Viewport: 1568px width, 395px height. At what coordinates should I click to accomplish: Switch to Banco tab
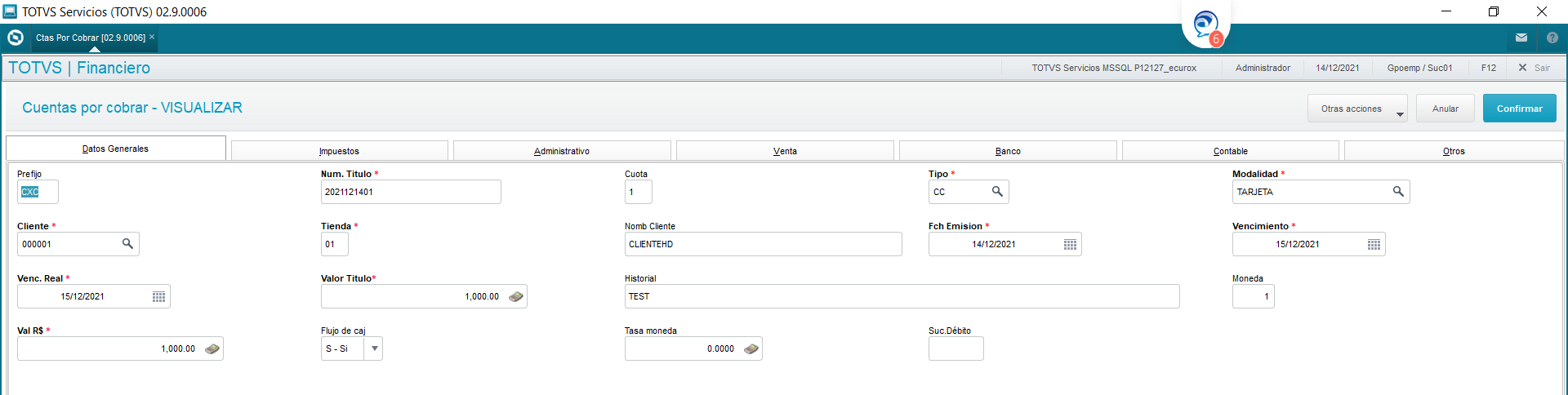(x=1008, y=151)
